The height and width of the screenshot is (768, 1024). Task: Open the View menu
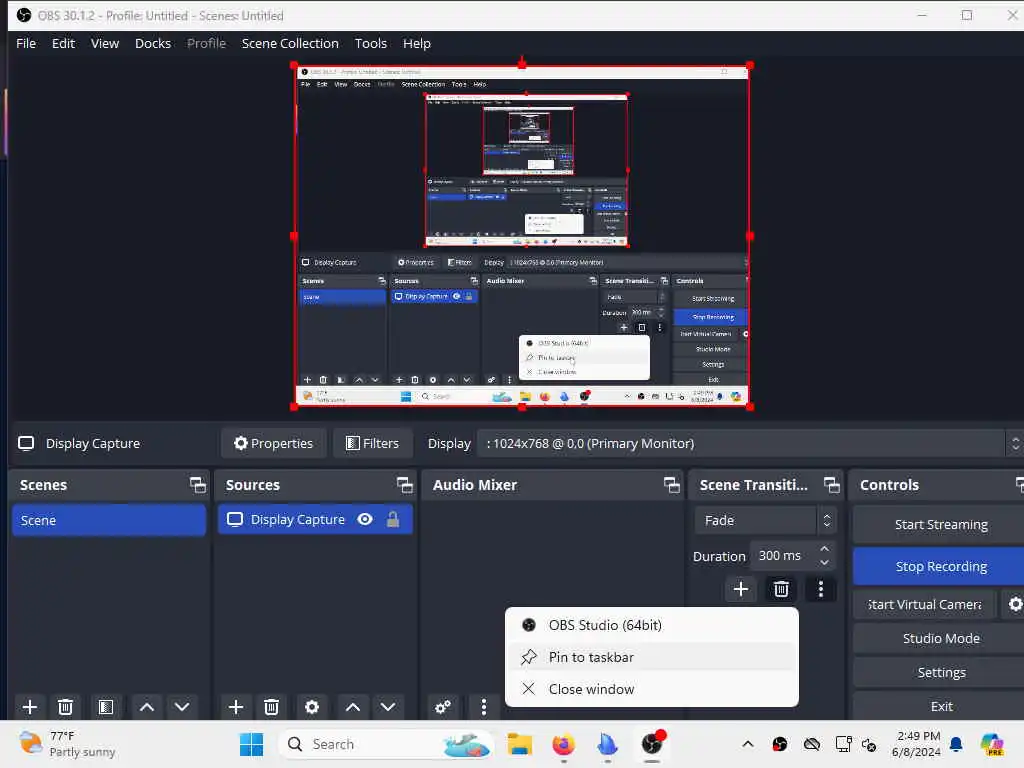point(104,44)
